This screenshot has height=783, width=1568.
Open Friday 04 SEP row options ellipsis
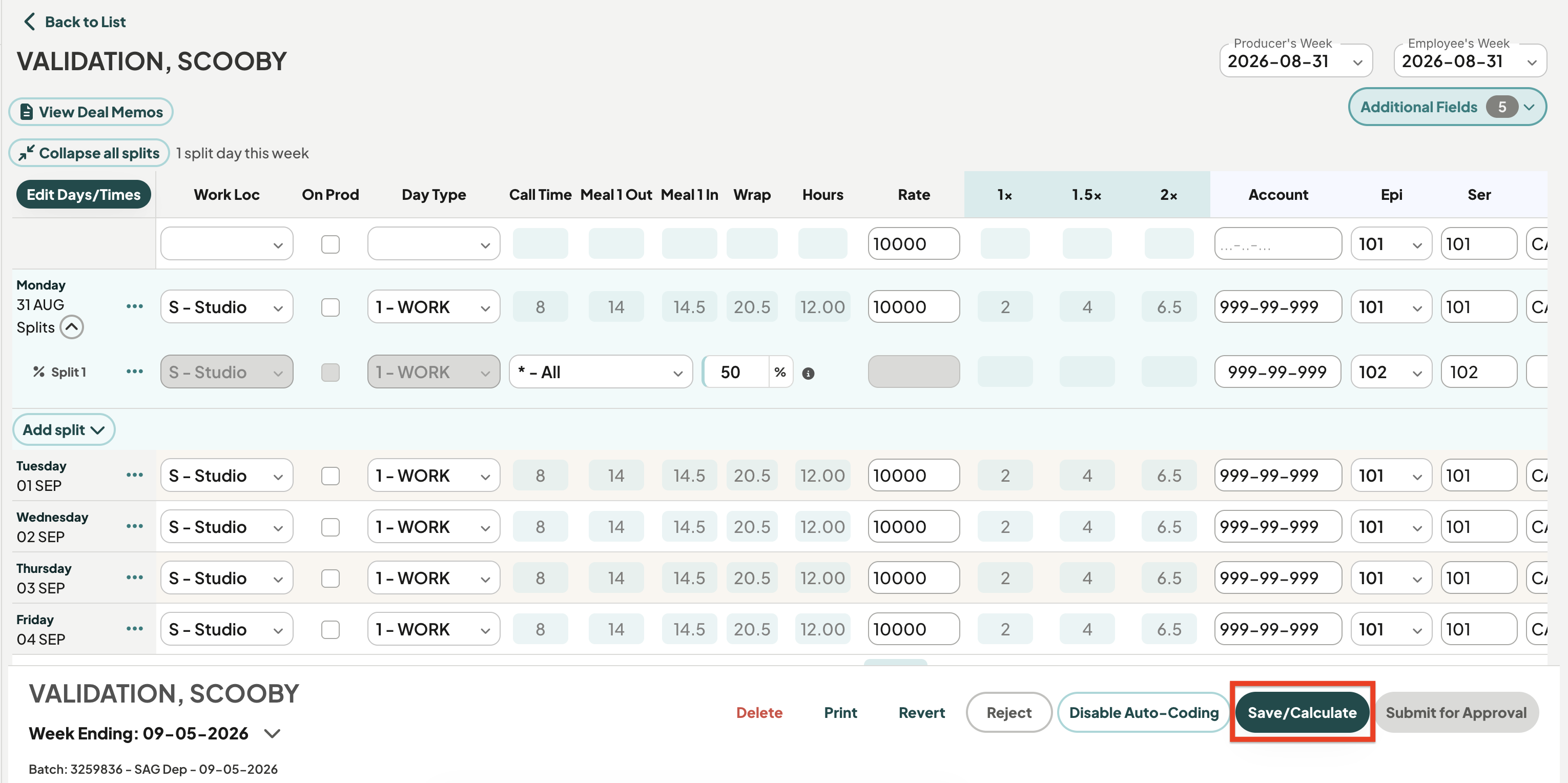coord(135,628)
